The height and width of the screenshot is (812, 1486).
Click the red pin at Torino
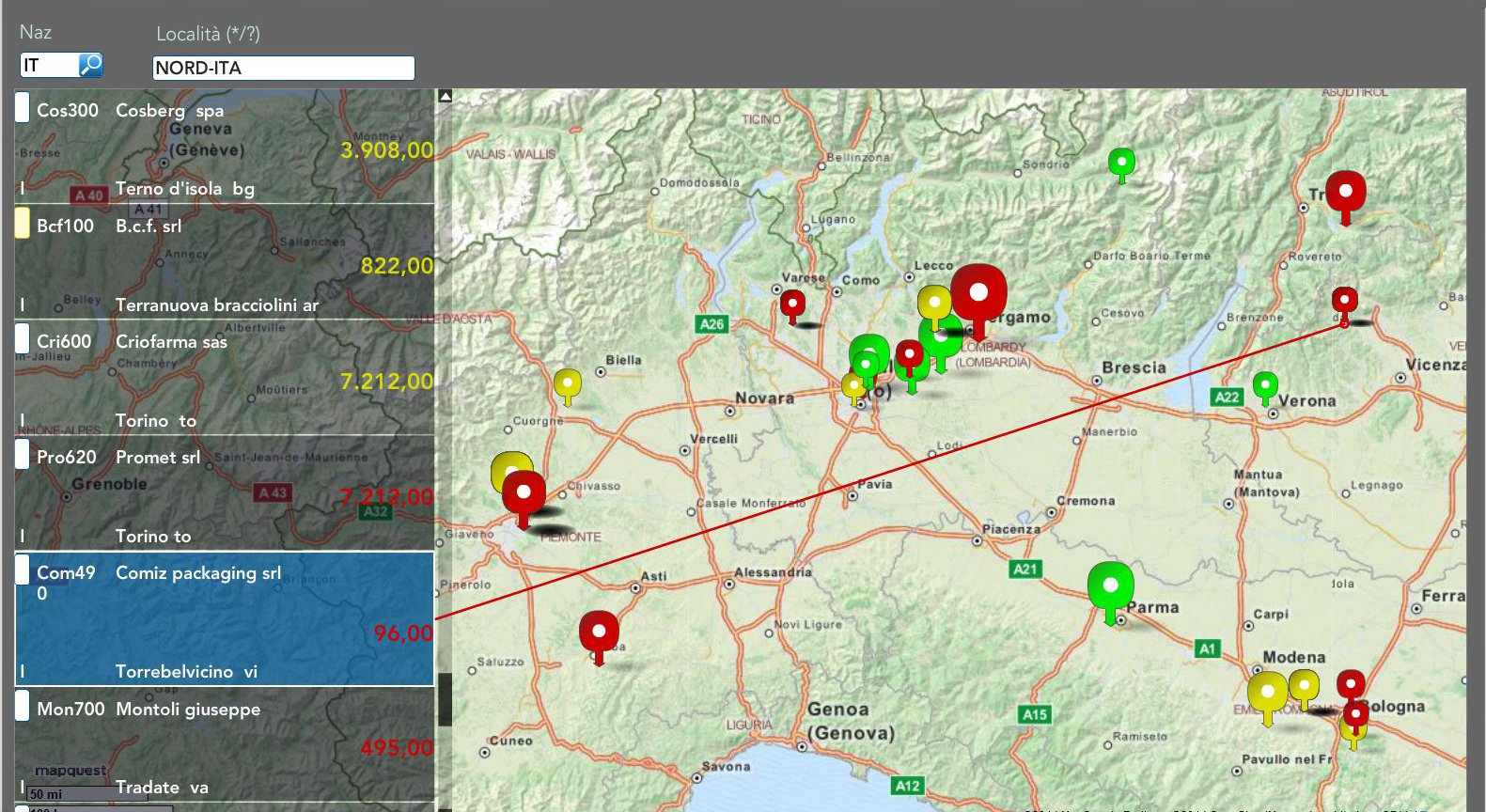[x=524, y=493]
